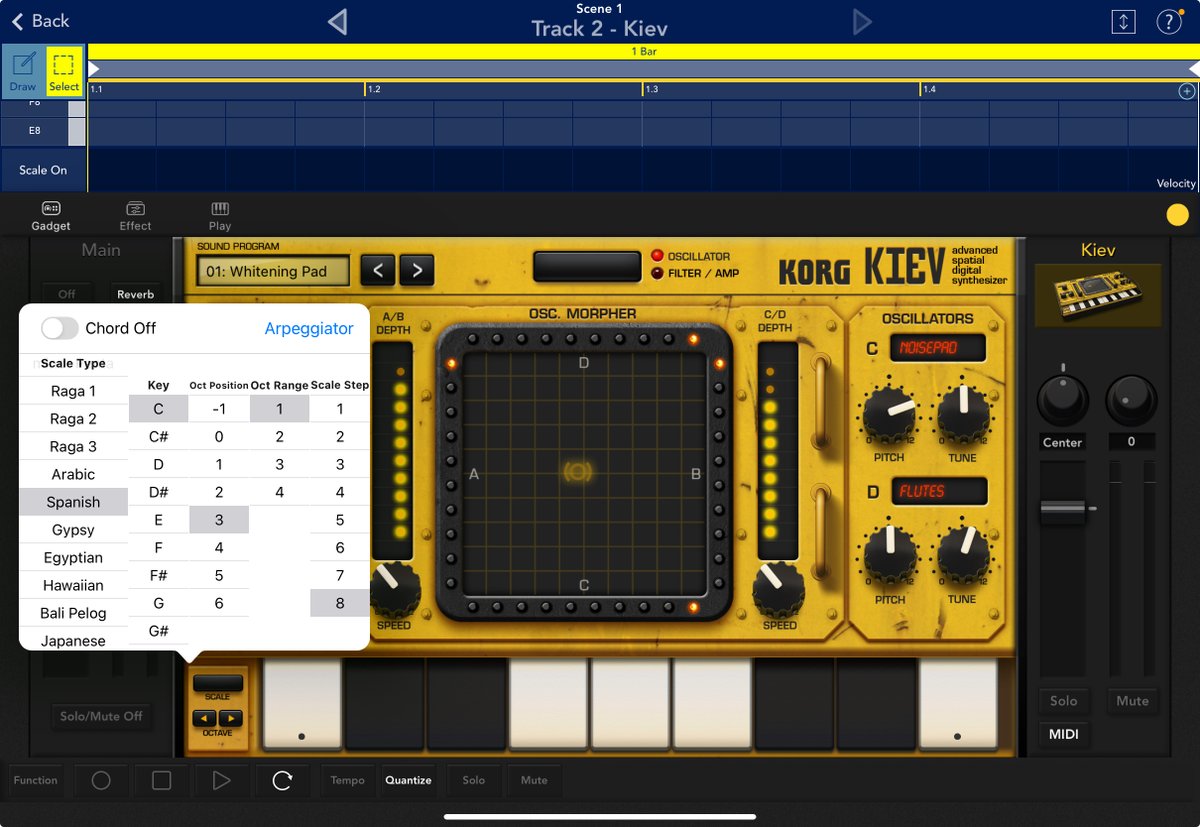Viewport: 1200px width, 827px height.
Task: Select the Draw pencil tool
Action: (23, 71)
